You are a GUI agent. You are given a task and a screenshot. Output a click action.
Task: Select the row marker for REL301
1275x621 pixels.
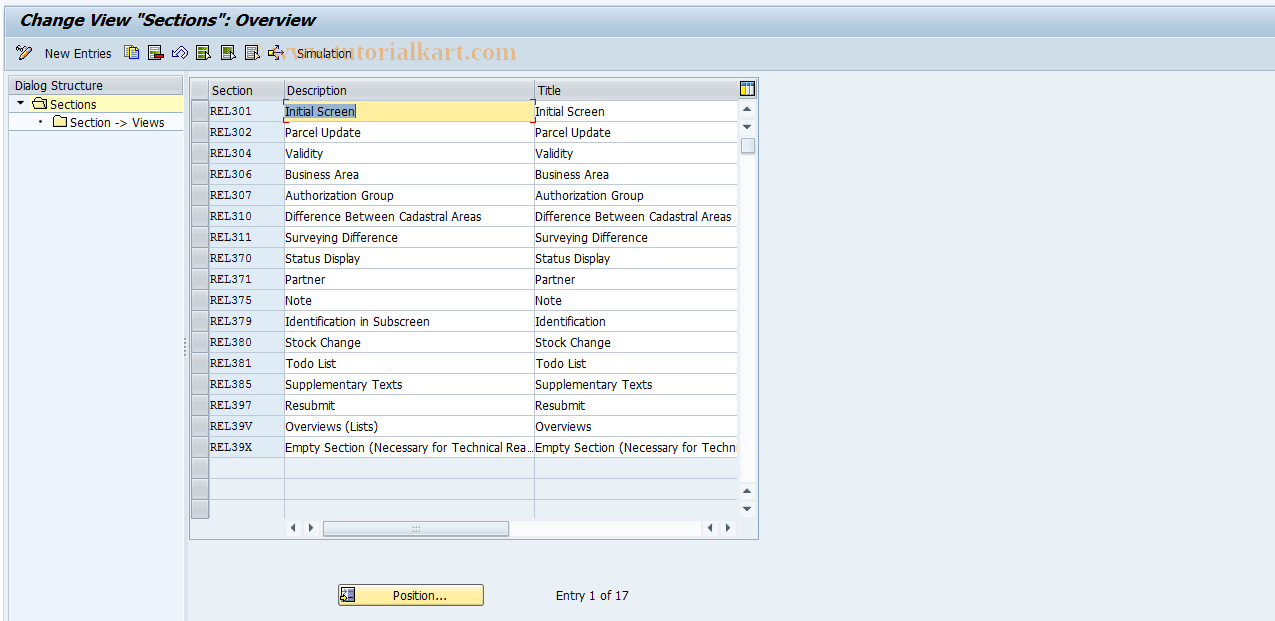200,111
